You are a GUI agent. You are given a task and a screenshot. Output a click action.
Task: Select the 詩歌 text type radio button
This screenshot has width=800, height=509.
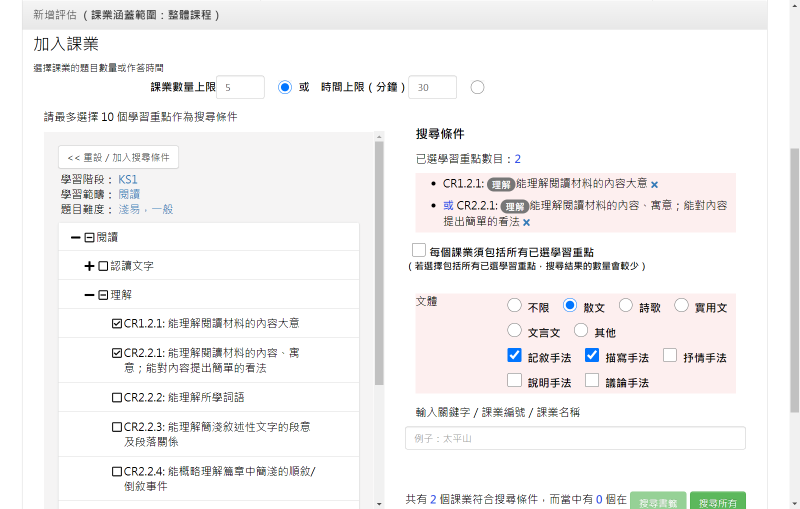point(626,305)
